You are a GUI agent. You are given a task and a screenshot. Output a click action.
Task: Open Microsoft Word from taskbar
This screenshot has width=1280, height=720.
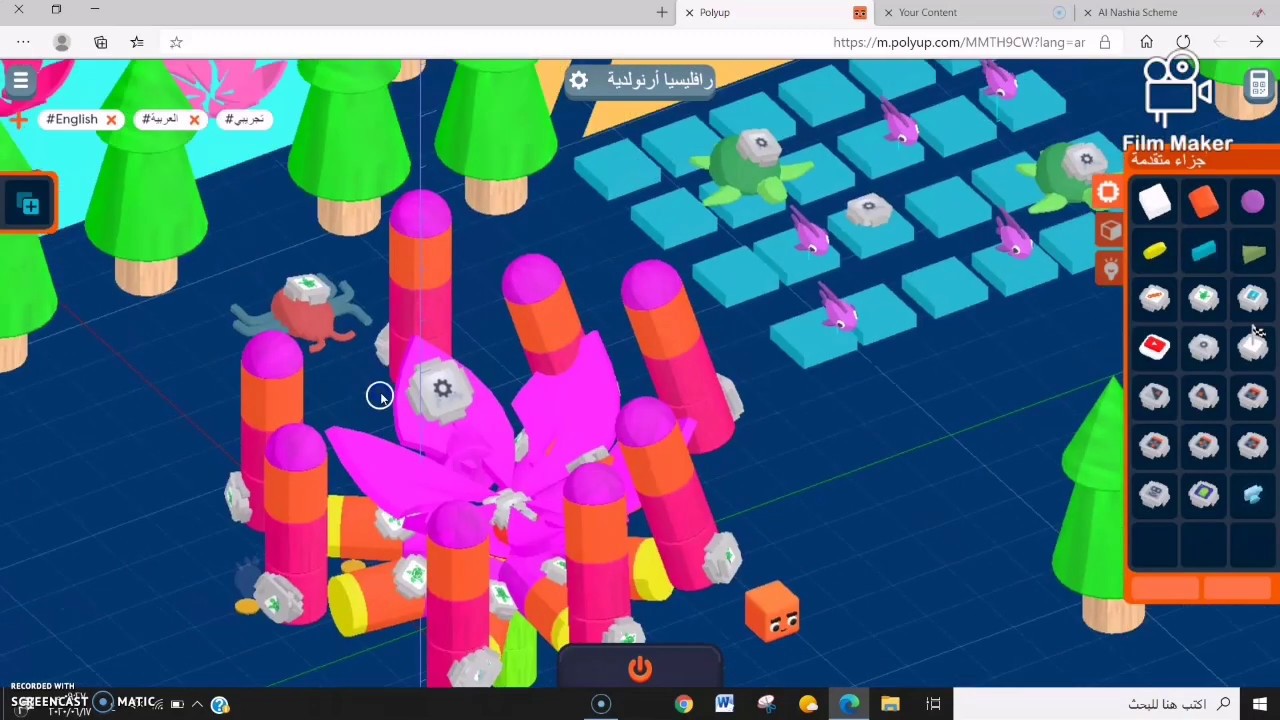point(724,704)
